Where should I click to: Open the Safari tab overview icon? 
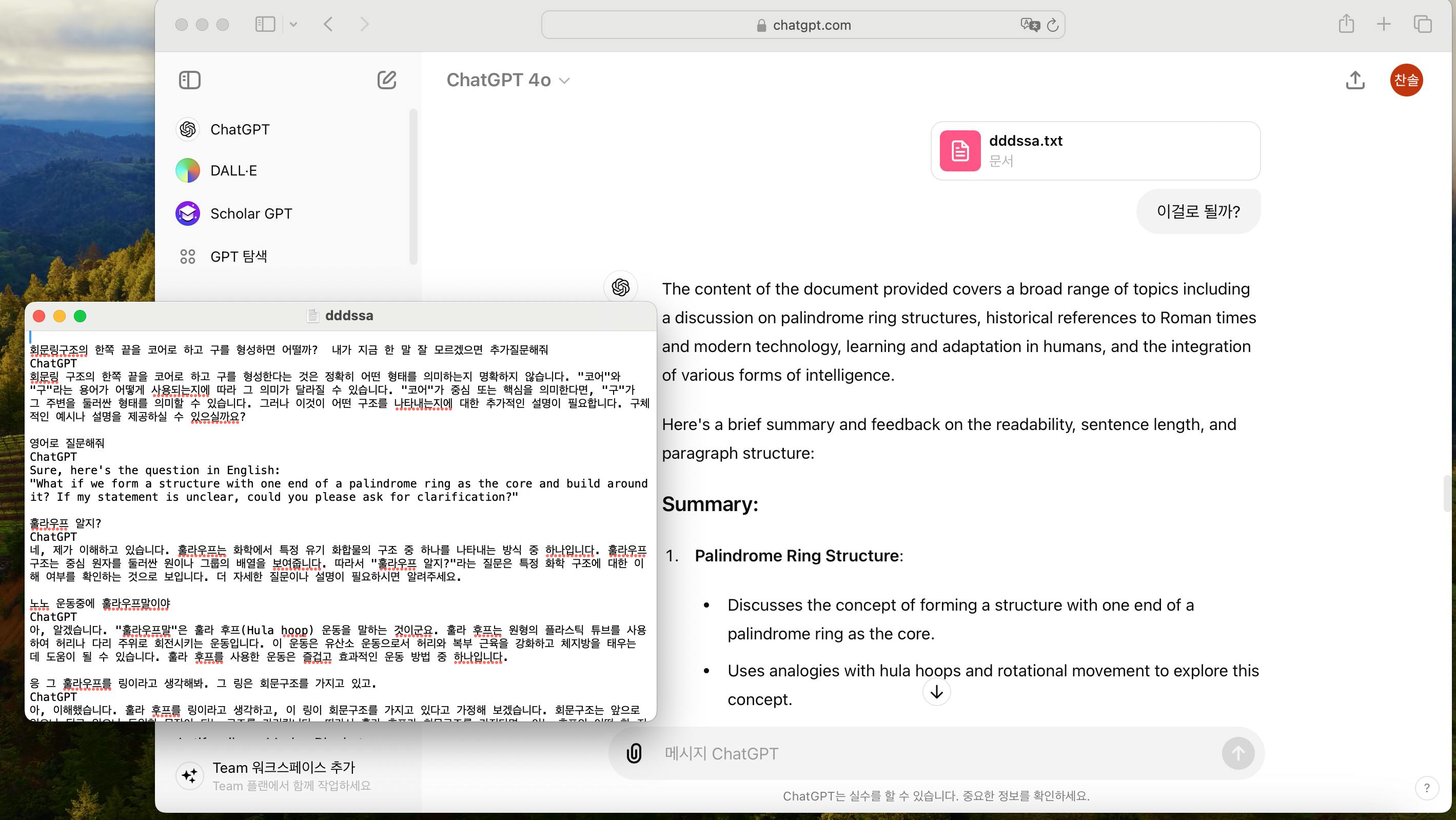pos(1422,24)
